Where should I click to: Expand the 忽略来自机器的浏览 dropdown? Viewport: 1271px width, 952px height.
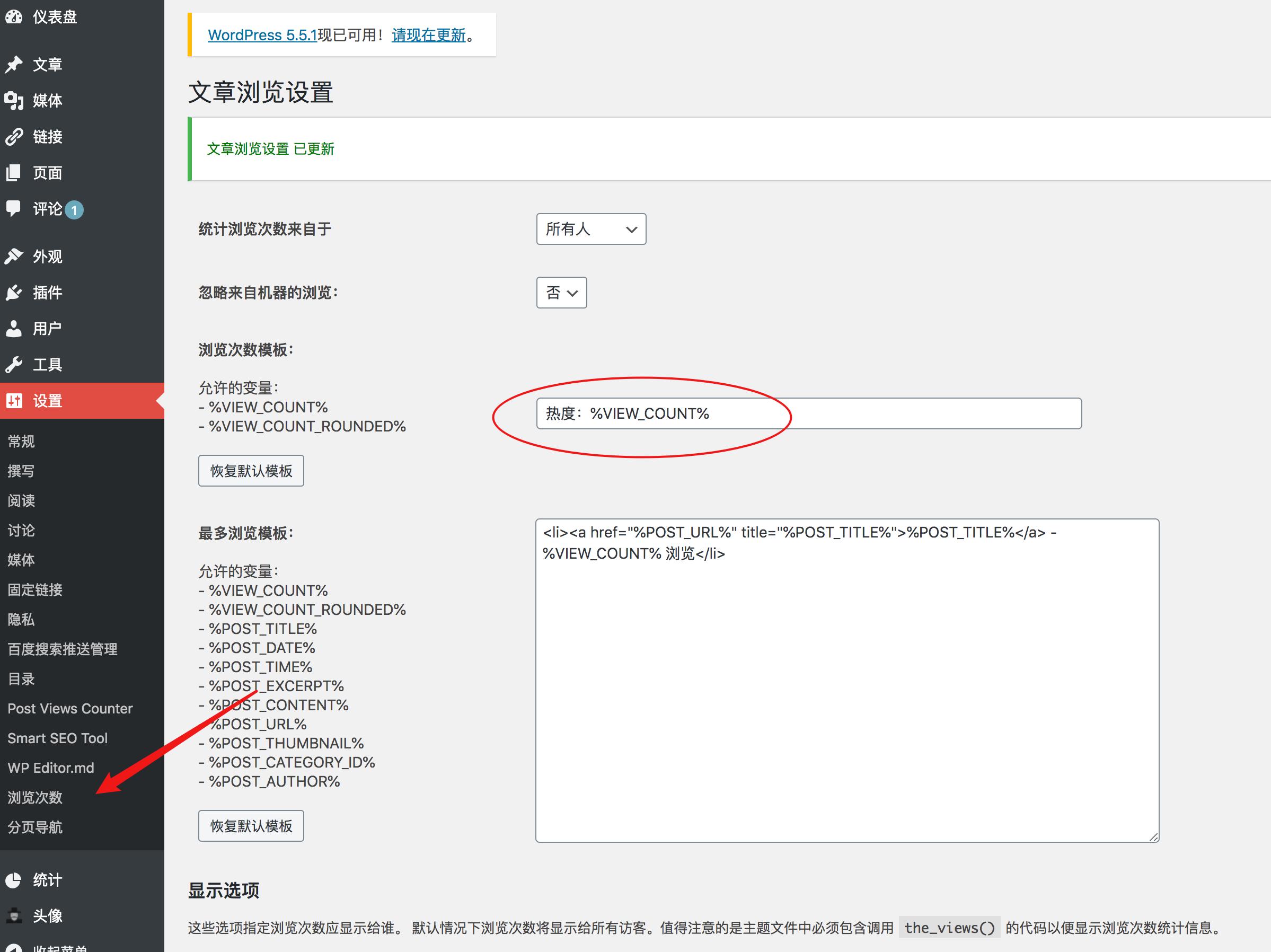point(561,293)
